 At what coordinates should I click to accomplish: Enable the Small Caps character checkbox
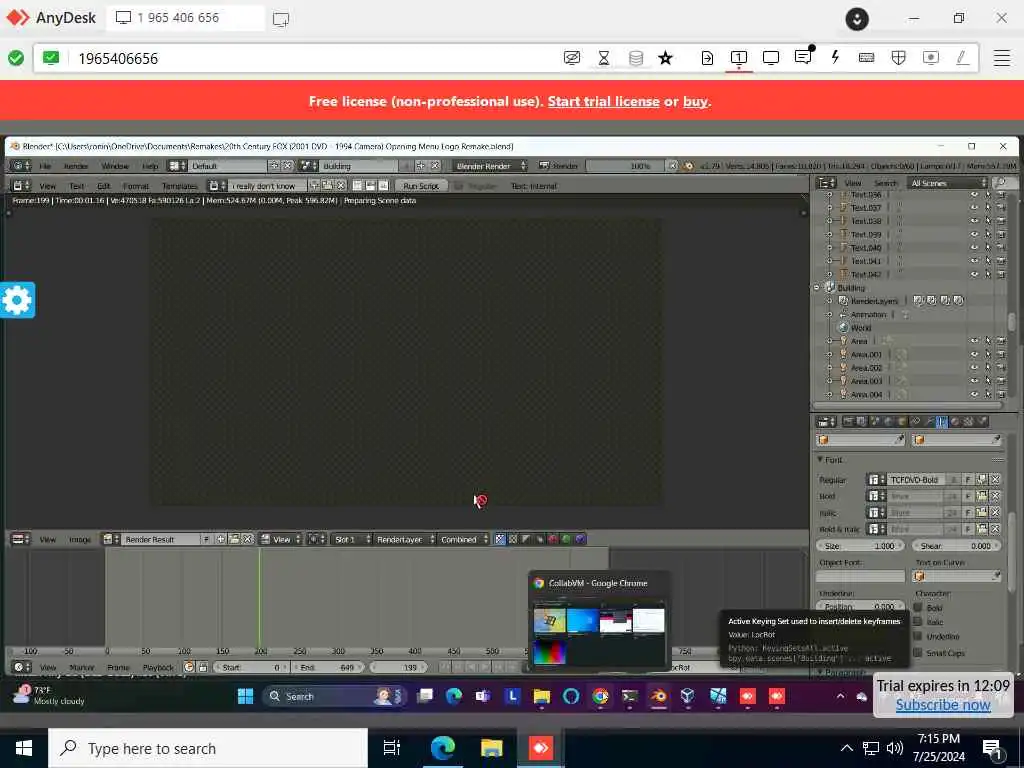(918, 652)
